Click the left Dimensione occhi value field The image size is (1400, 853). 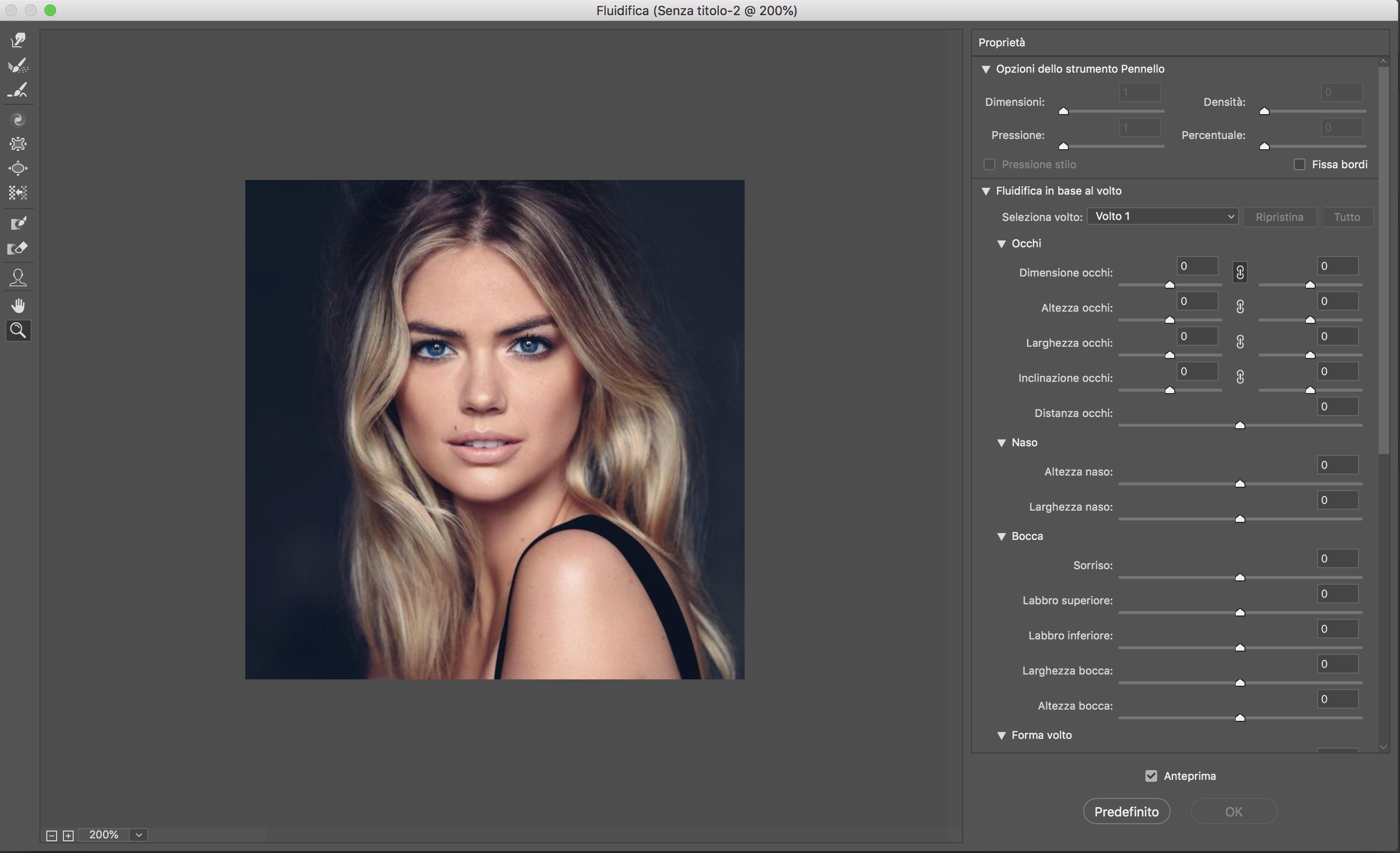click(x=1197, y=266)
